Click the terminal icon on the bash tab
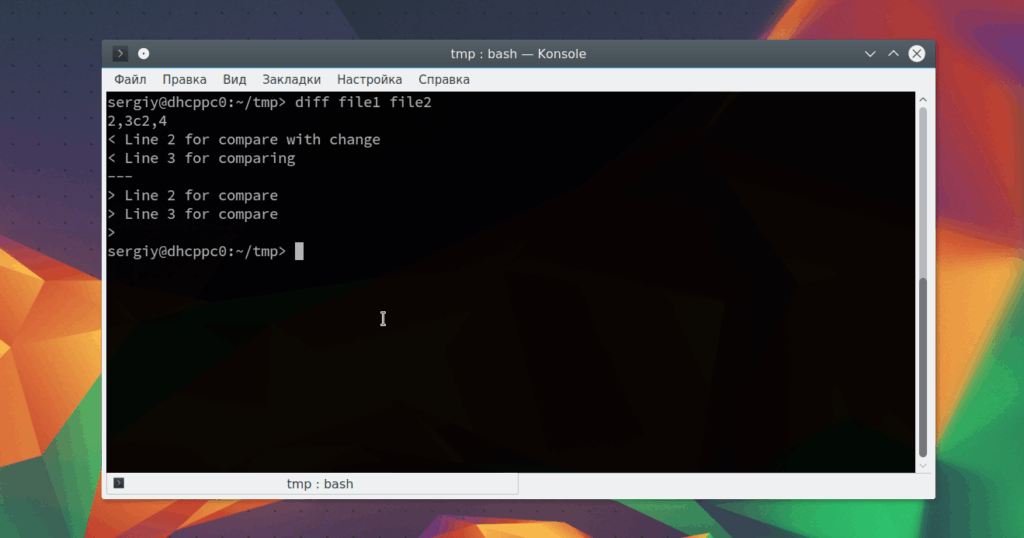The image size is (1024, 538). (x=119, y=483)
